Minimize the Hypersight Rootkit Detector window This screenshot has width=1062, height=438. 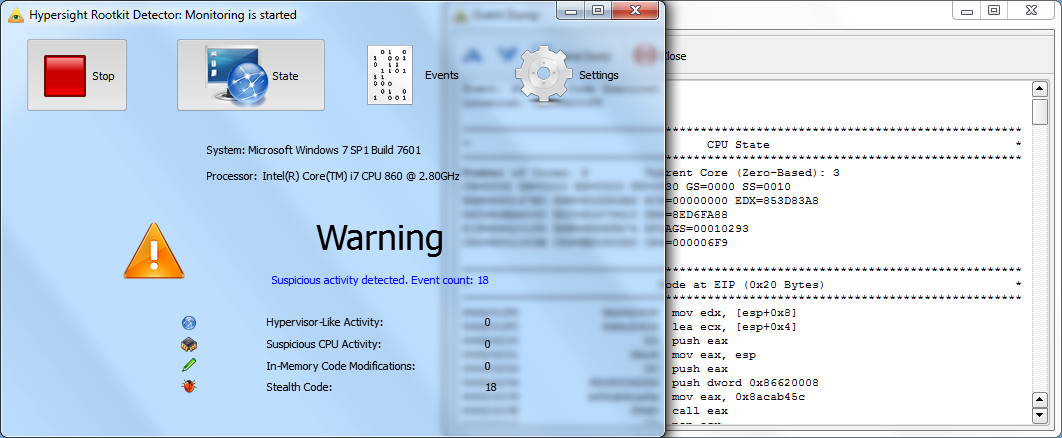570,9
